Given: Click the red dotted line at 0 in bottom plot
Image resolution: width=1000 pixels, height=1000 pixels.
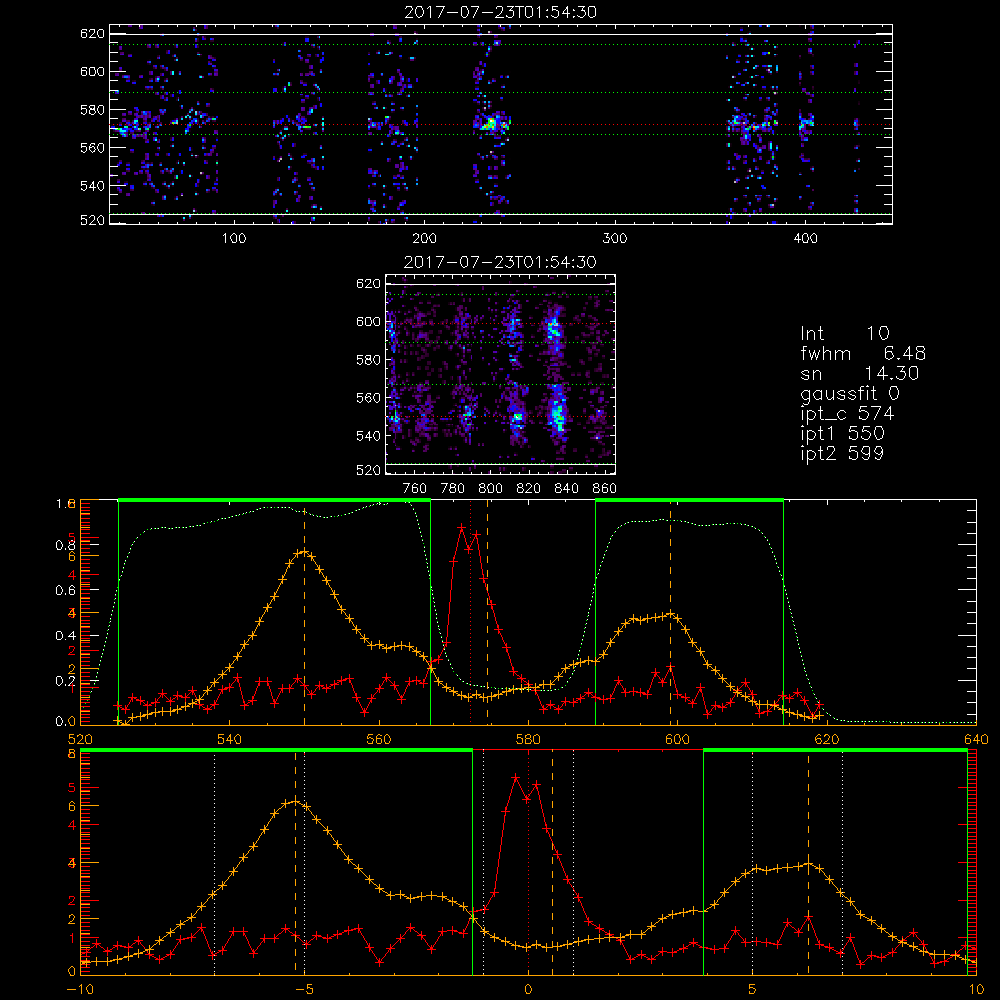Looking at the screenshot, I should (x=528, y=862).
